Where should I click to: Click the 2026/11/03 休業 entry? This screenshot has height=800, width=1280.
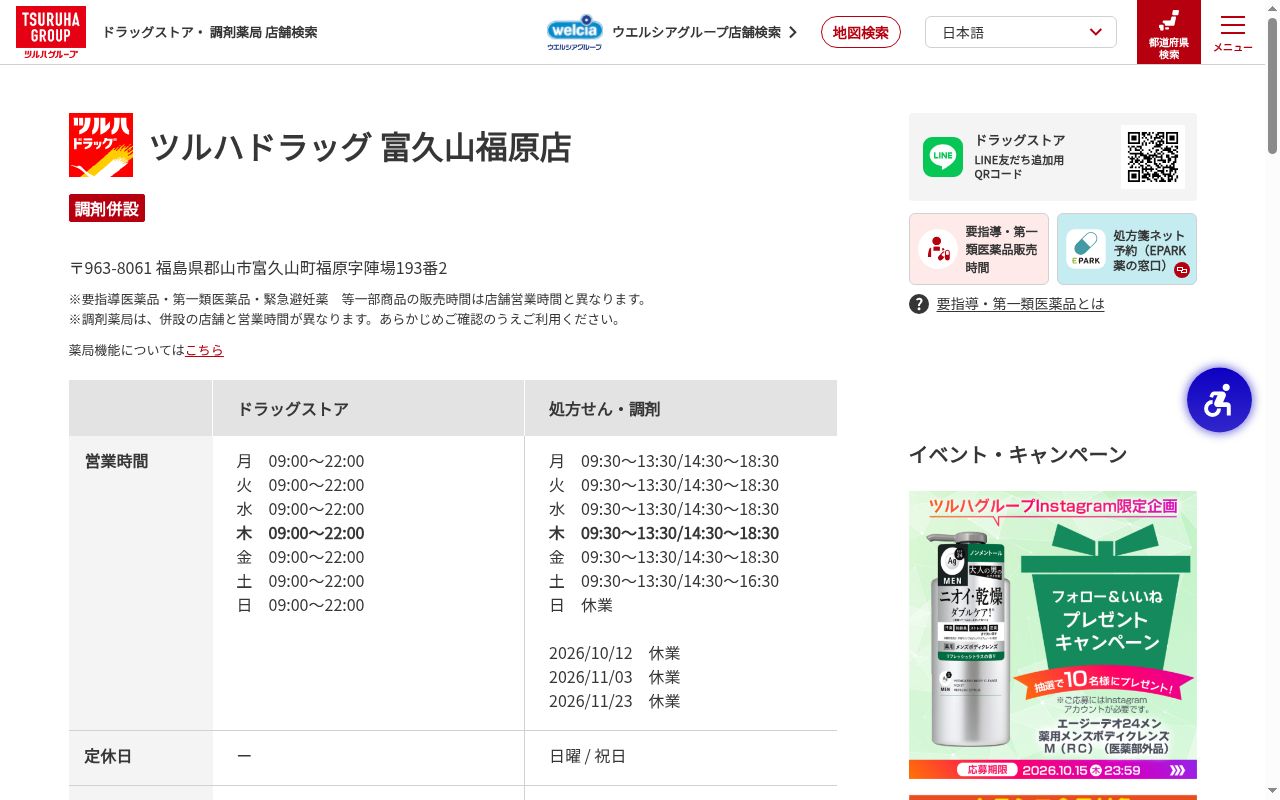tap(615, 677)
